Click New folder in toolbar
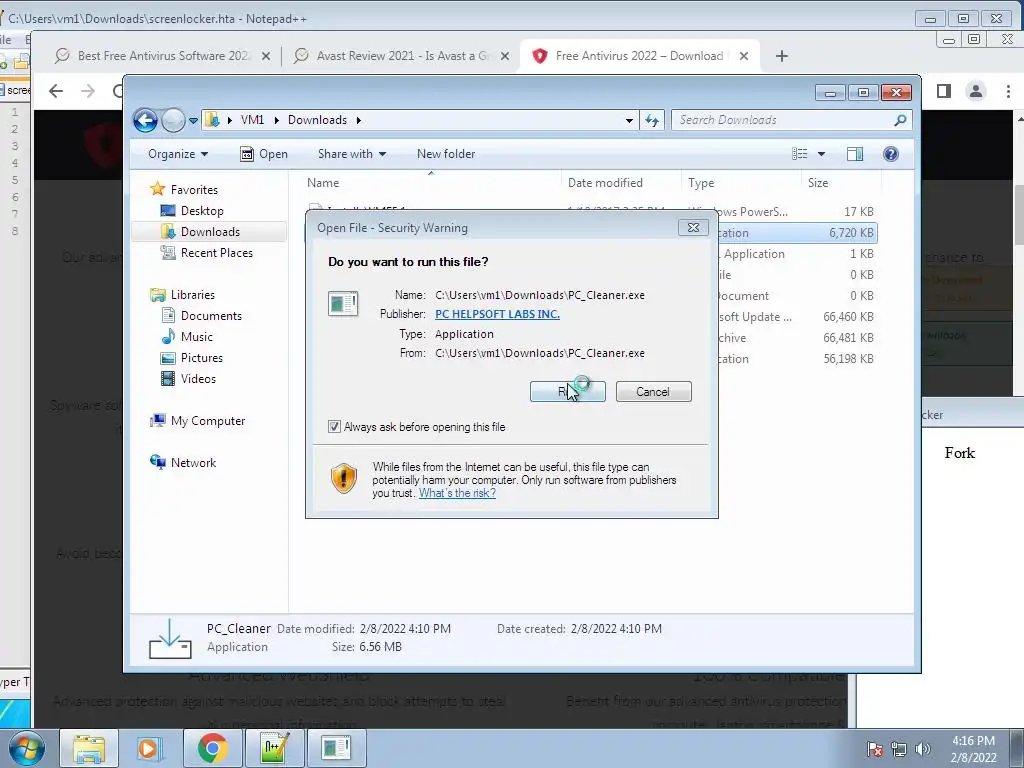Viewport: 1024px width, 768px height. click(446, 154)
